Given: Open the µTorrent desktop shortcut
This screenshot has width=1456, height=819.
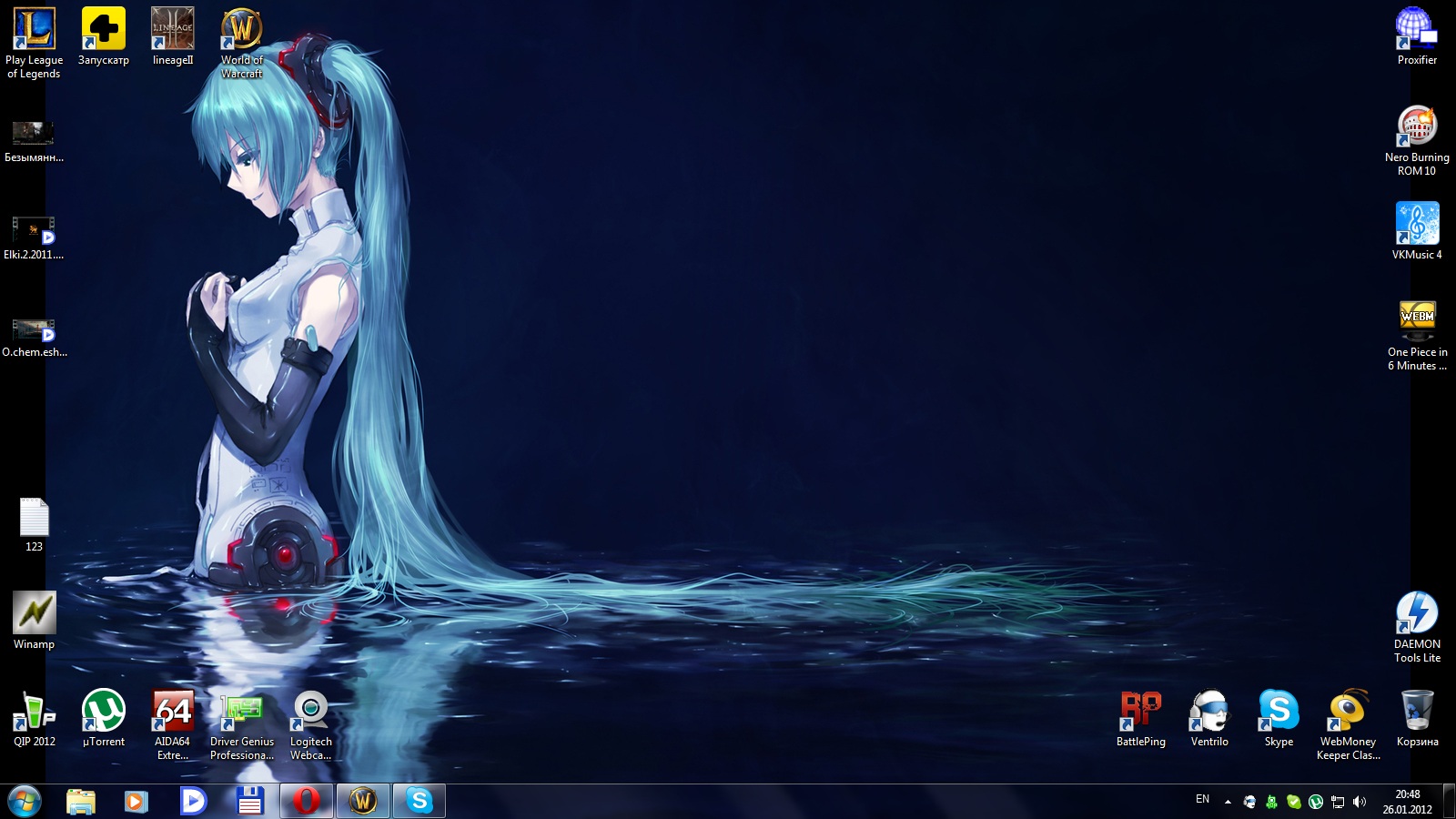Looking at the screenshot, I should 104,718.
